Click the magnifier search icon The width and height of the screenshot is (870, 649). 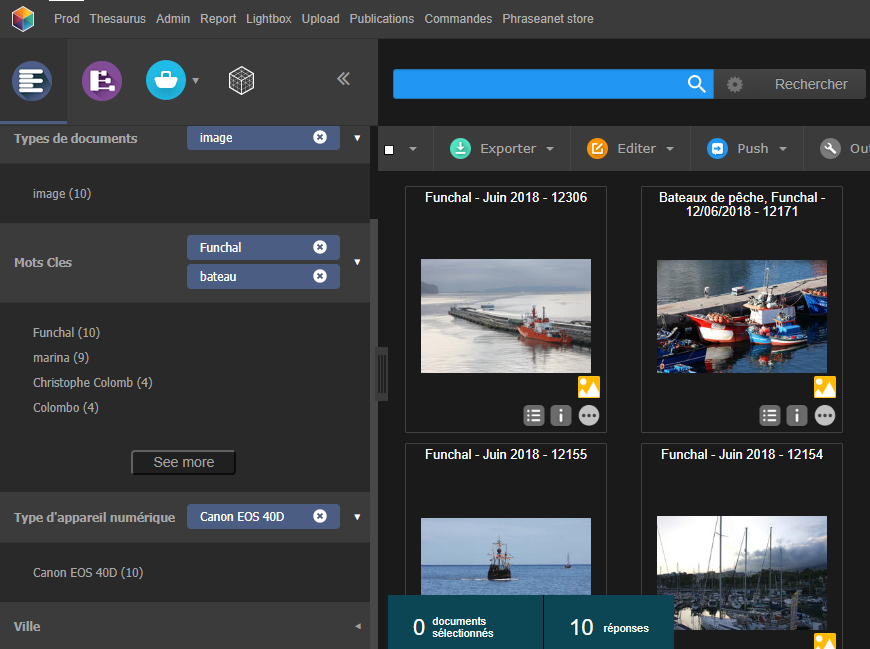click(697, 84)
